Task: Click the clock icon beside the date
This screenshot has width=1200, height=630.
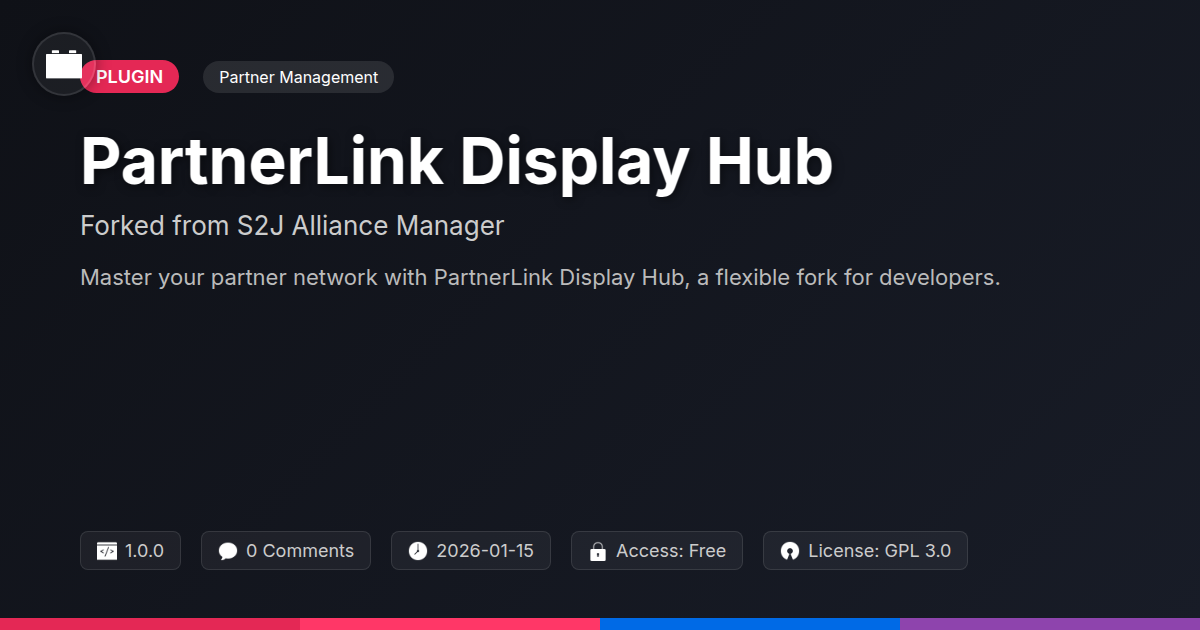Action: [x=418, y=551]
